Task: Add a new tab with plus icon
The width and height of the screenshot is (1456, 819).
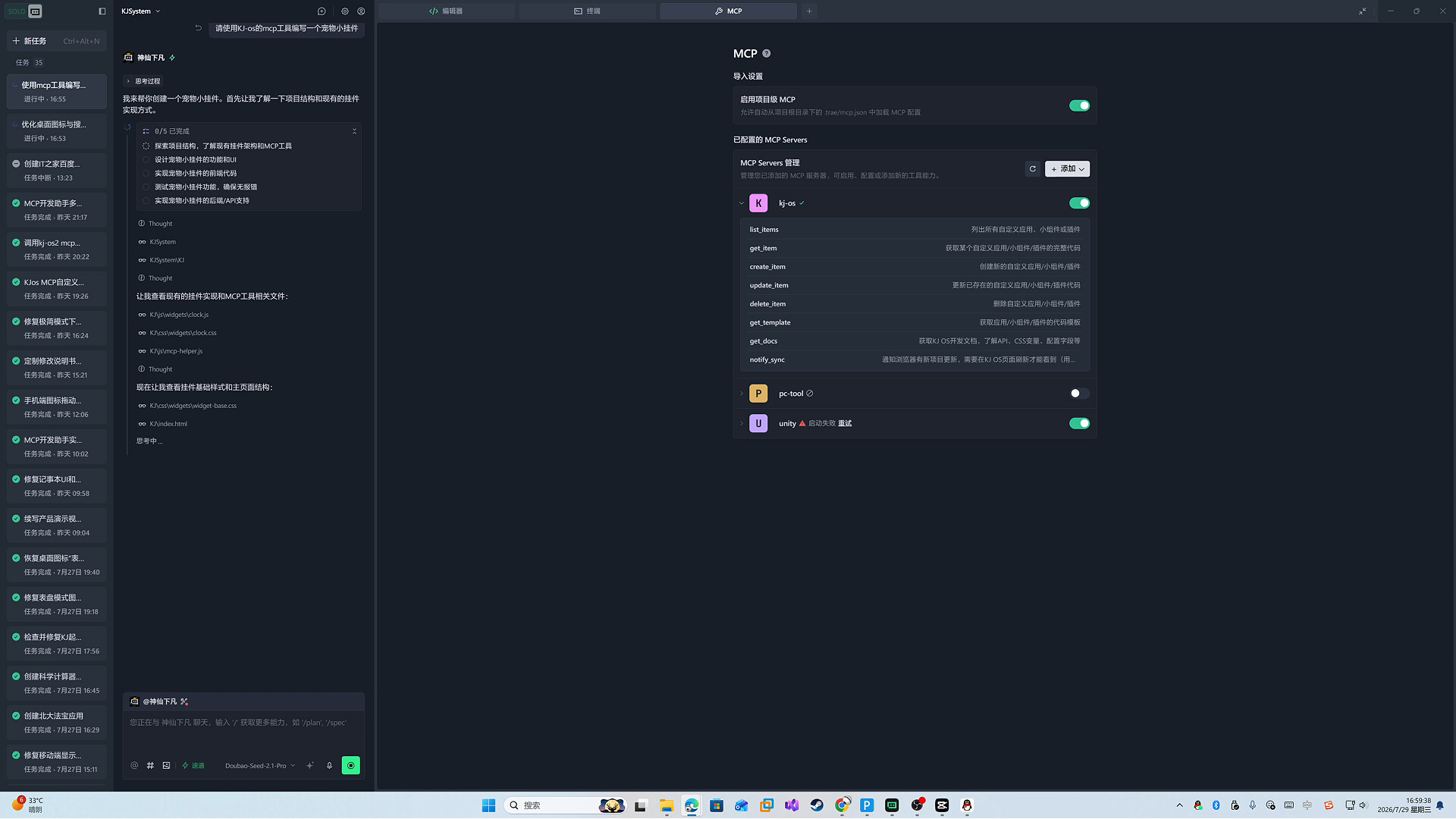Action: point(809,11)
